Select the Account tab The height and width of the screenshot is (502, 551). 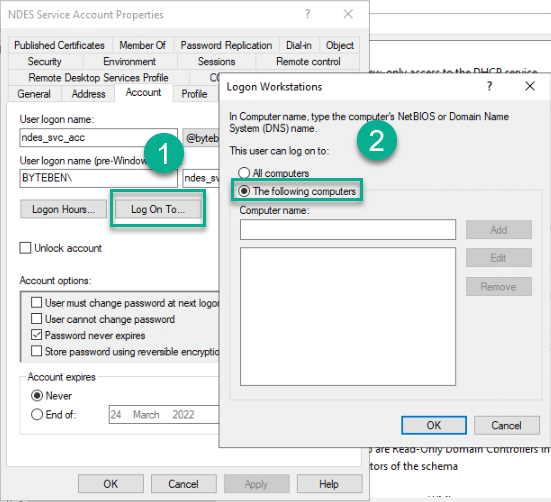coord(143,92)
